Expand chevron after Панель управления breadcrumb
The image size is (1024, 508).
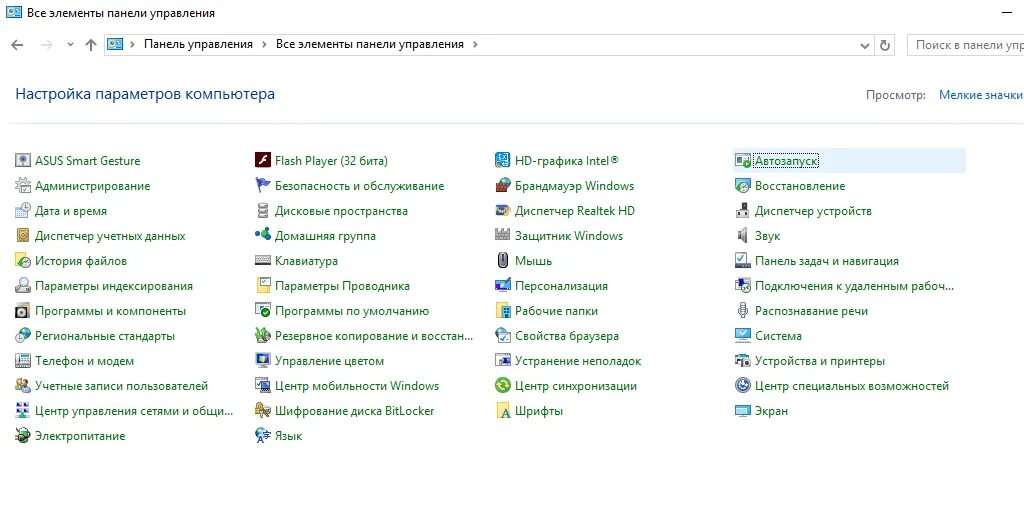point(264,44)
